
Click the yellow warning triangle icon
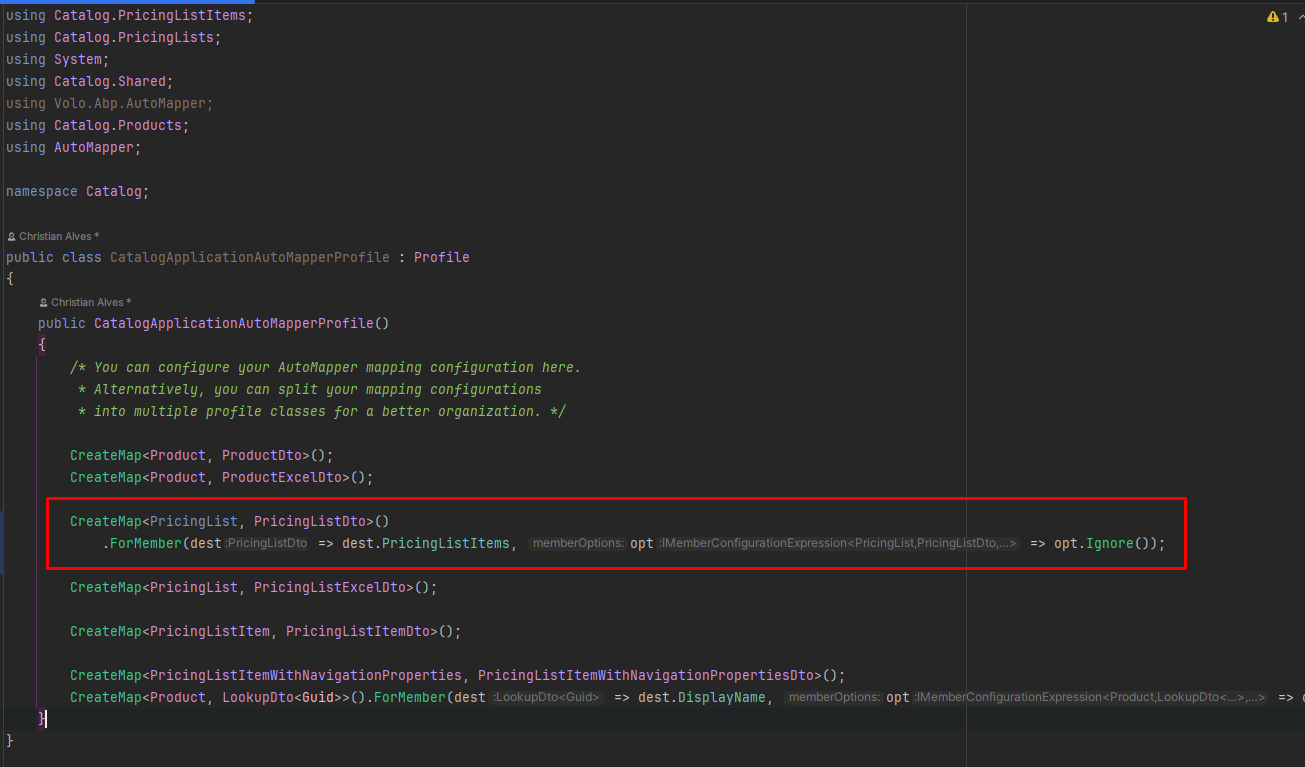point(1272,17)
